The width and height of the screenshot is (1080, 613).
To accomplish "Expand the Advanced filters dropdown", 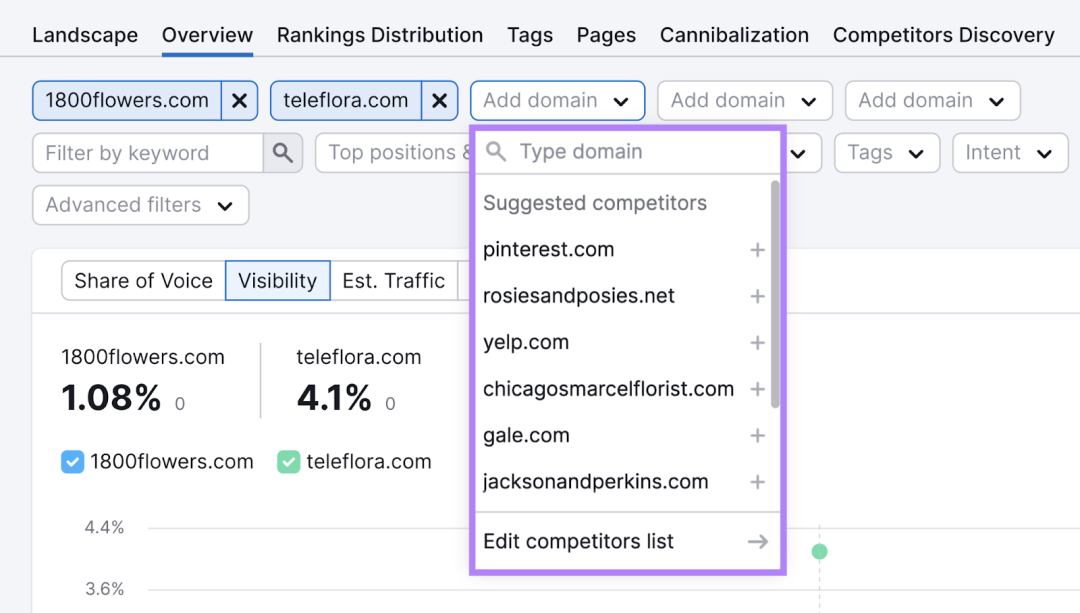I will tap(141, 205).
